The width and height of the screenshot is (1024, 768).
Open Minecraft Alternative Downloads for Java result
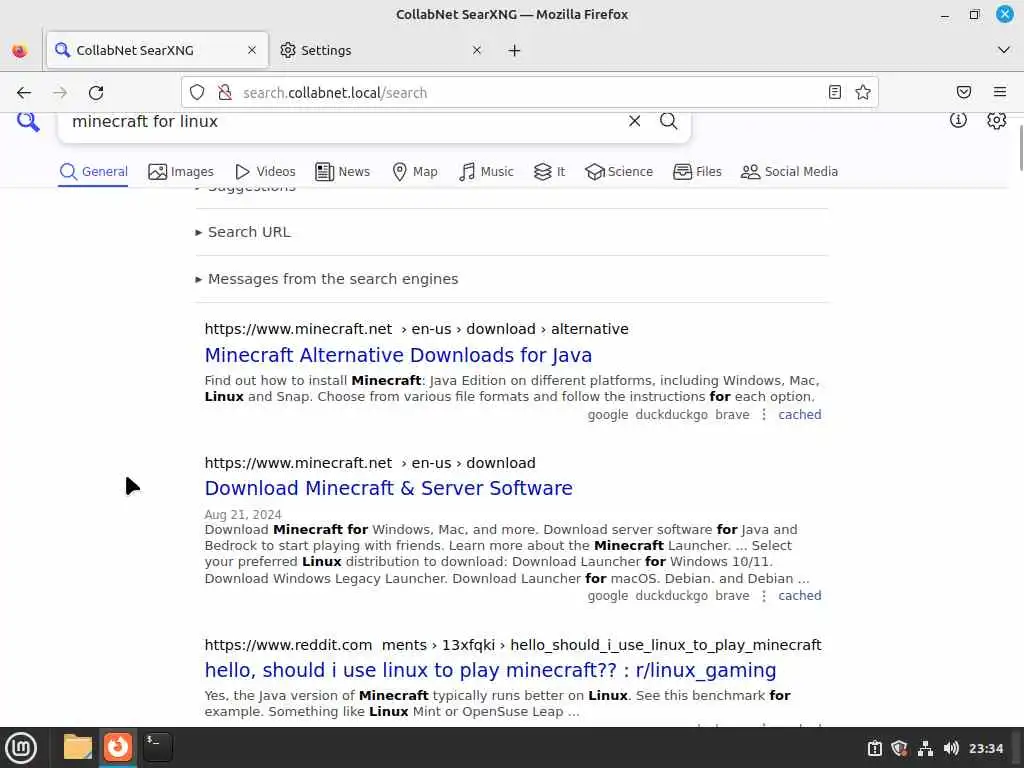(398, 355)
